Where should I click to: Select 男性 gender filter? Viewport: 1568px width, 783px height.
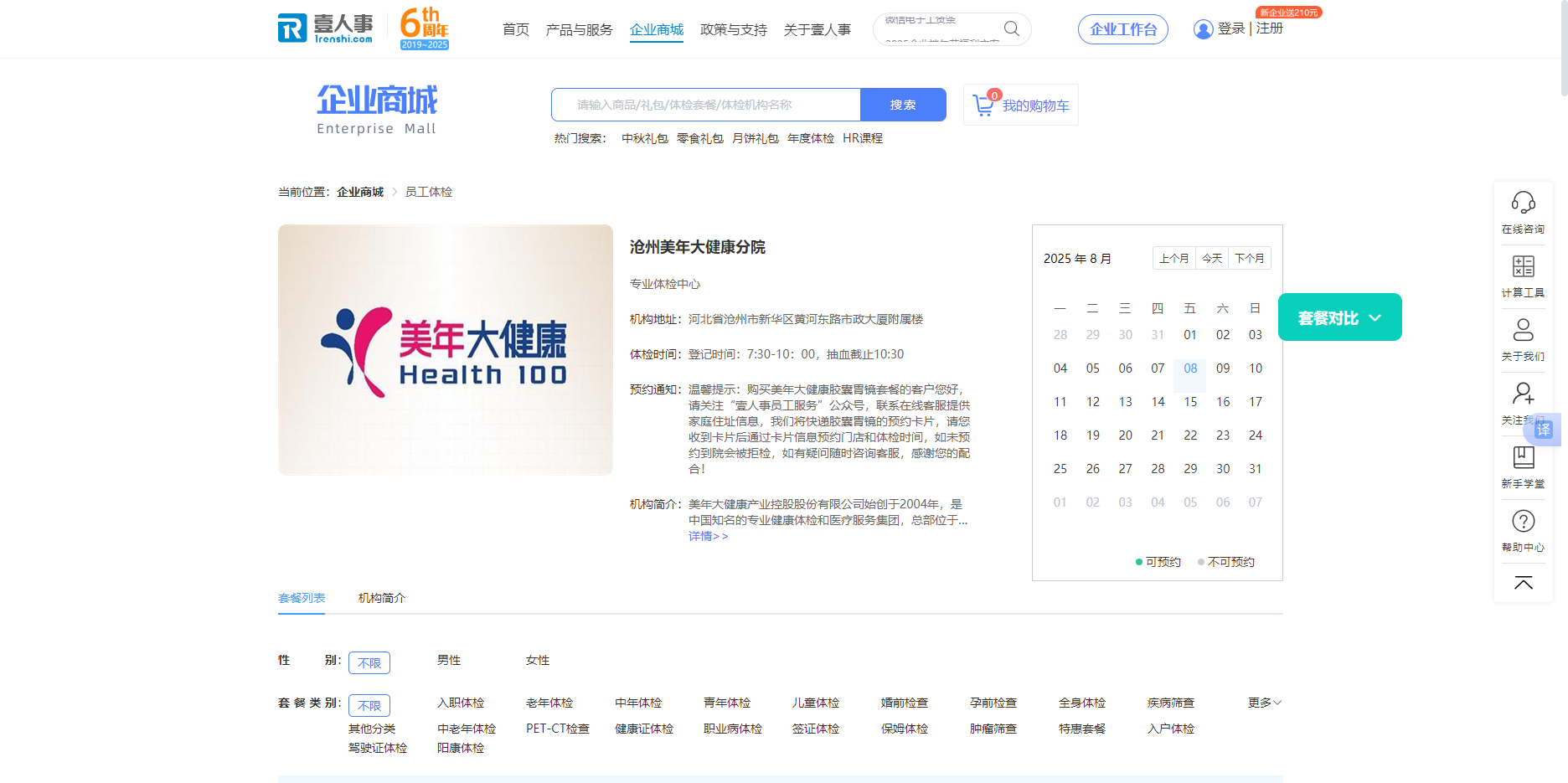[x=449, y=660]
